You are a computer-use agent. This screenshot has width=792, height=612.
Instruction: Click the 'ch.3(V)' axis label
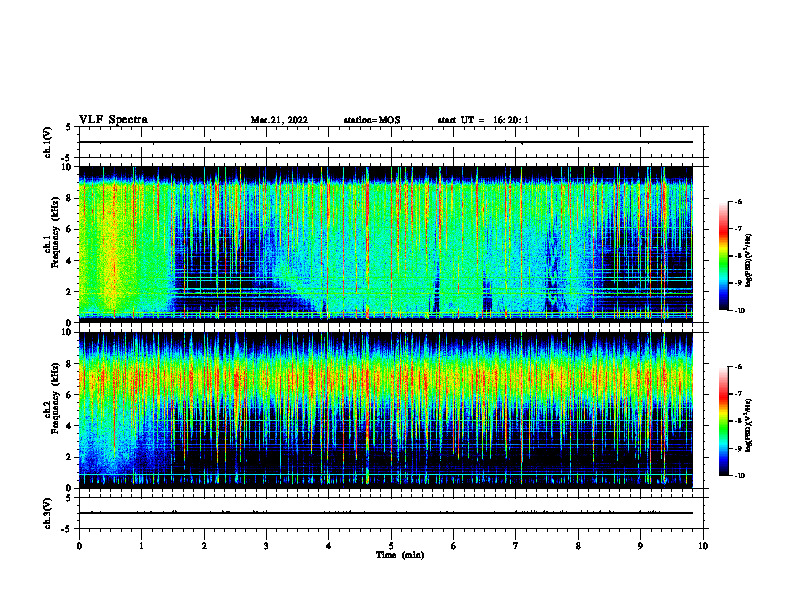coord(48,514)
